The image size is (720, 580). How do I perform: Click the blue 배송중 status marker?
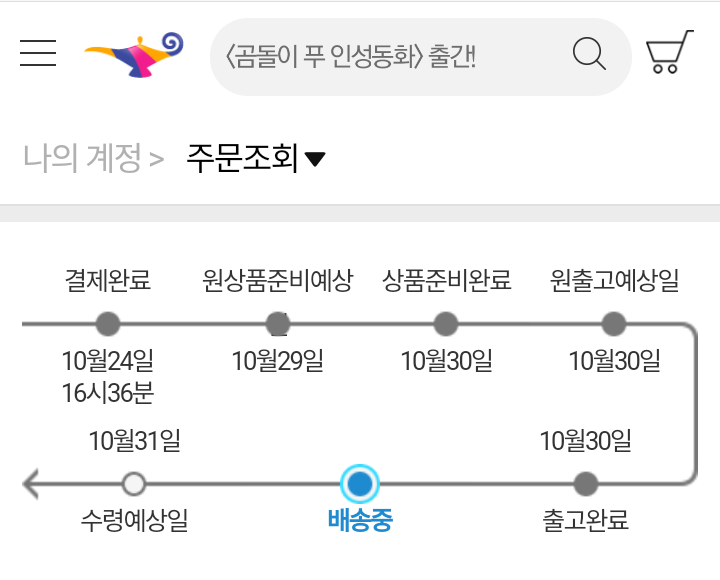(x=360, y=484)
